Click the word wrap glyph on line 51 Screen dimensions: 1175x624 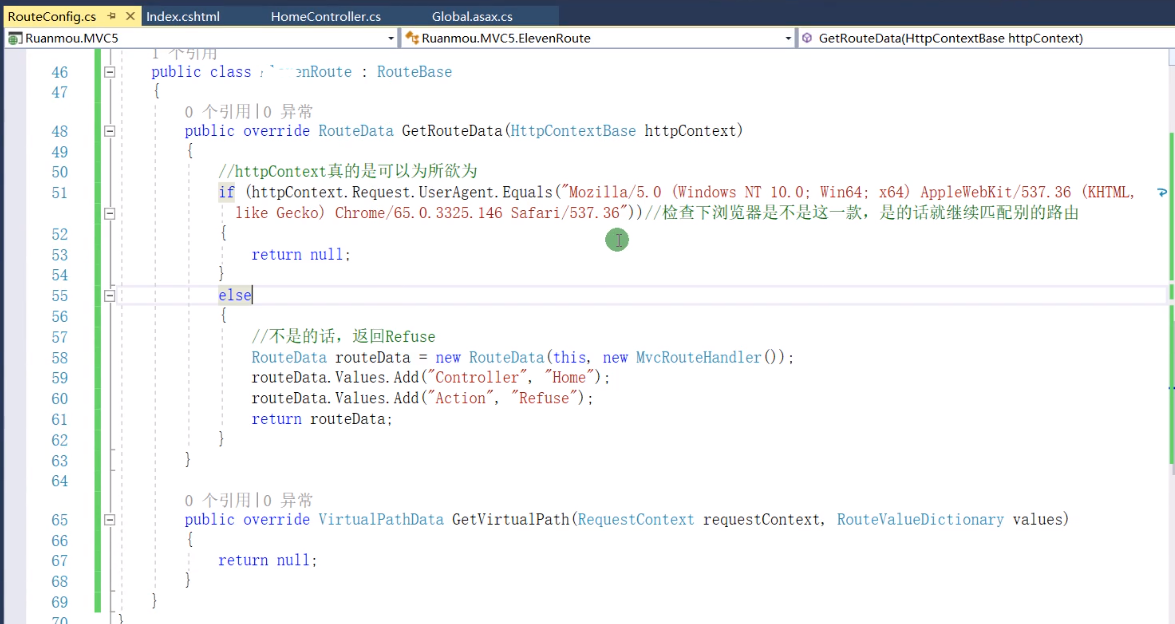pyautogui.click(x=1162, y=193)
